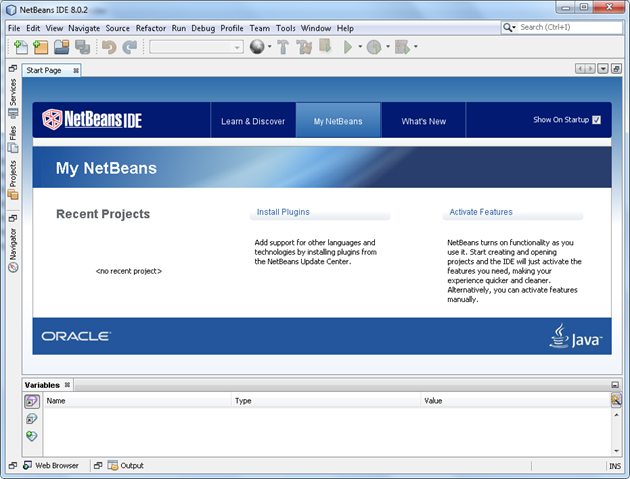Toggle the Show On Startup checkbox
Viewport: 630px width, 479px height.
click(597, 120)
